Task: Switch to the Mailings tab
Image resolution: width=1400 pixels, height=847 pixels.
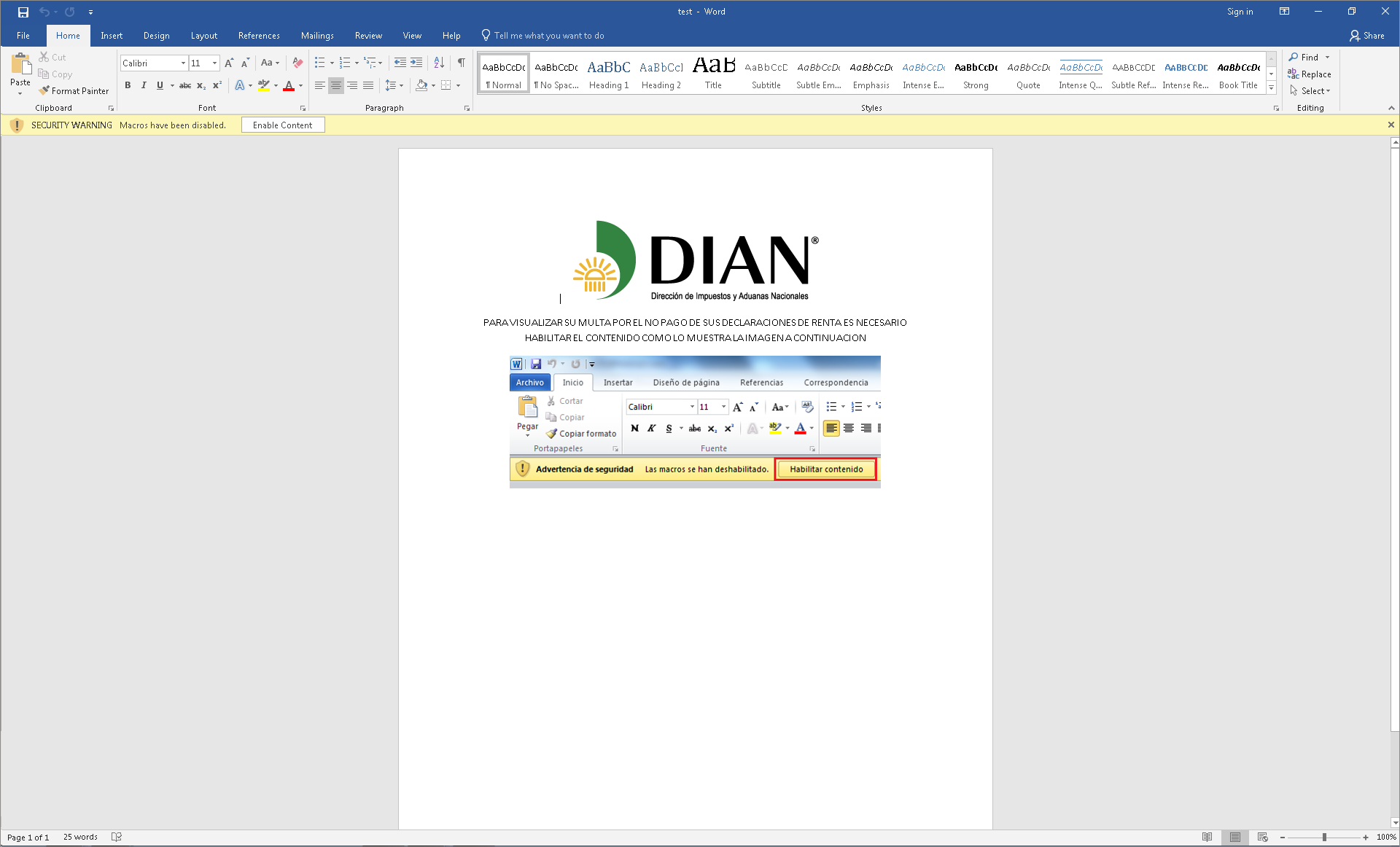Action: 317,35
